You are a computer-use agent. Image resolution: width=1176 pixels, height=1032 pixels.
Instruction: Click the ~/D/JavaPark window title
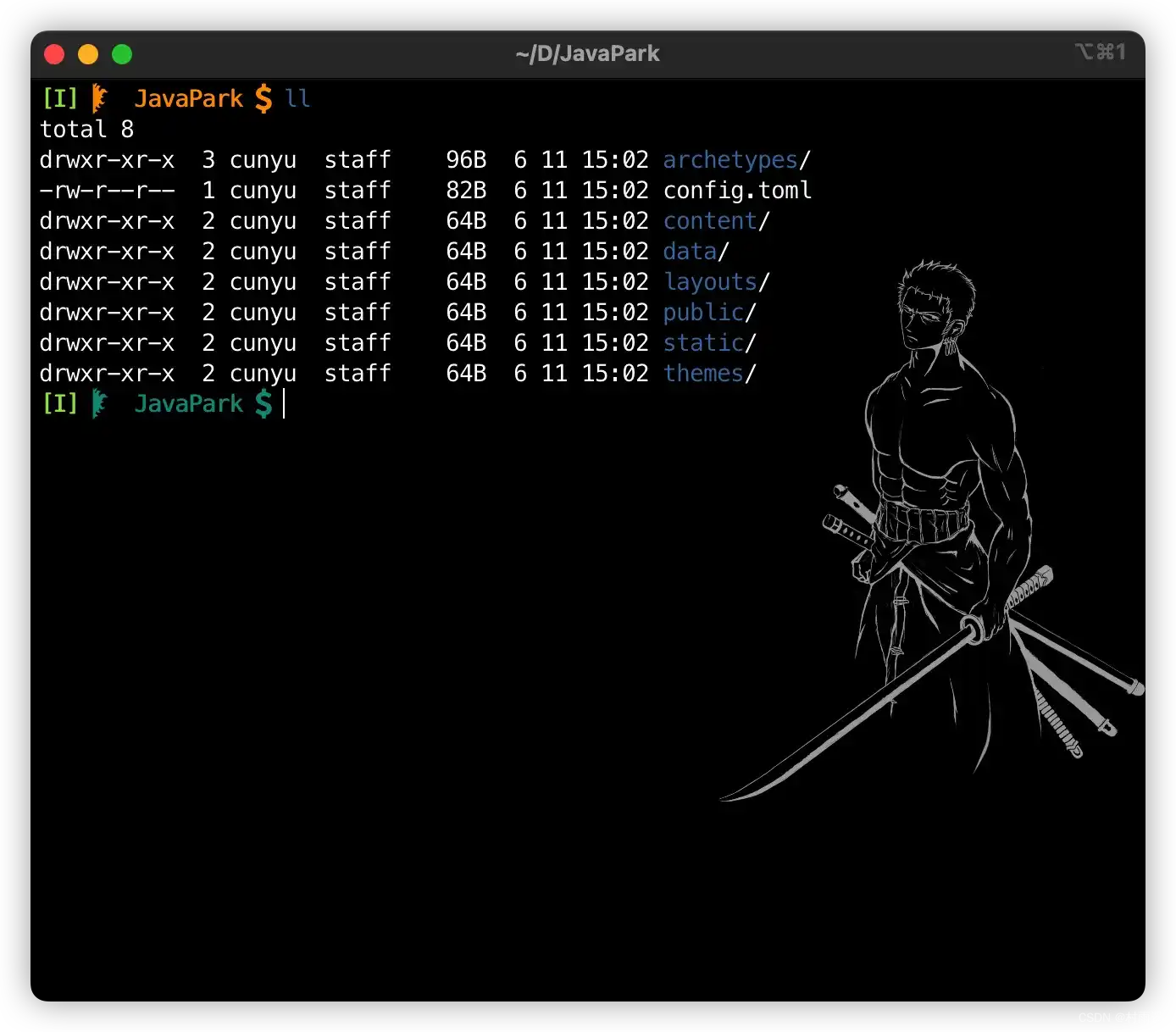pos(587,53)
